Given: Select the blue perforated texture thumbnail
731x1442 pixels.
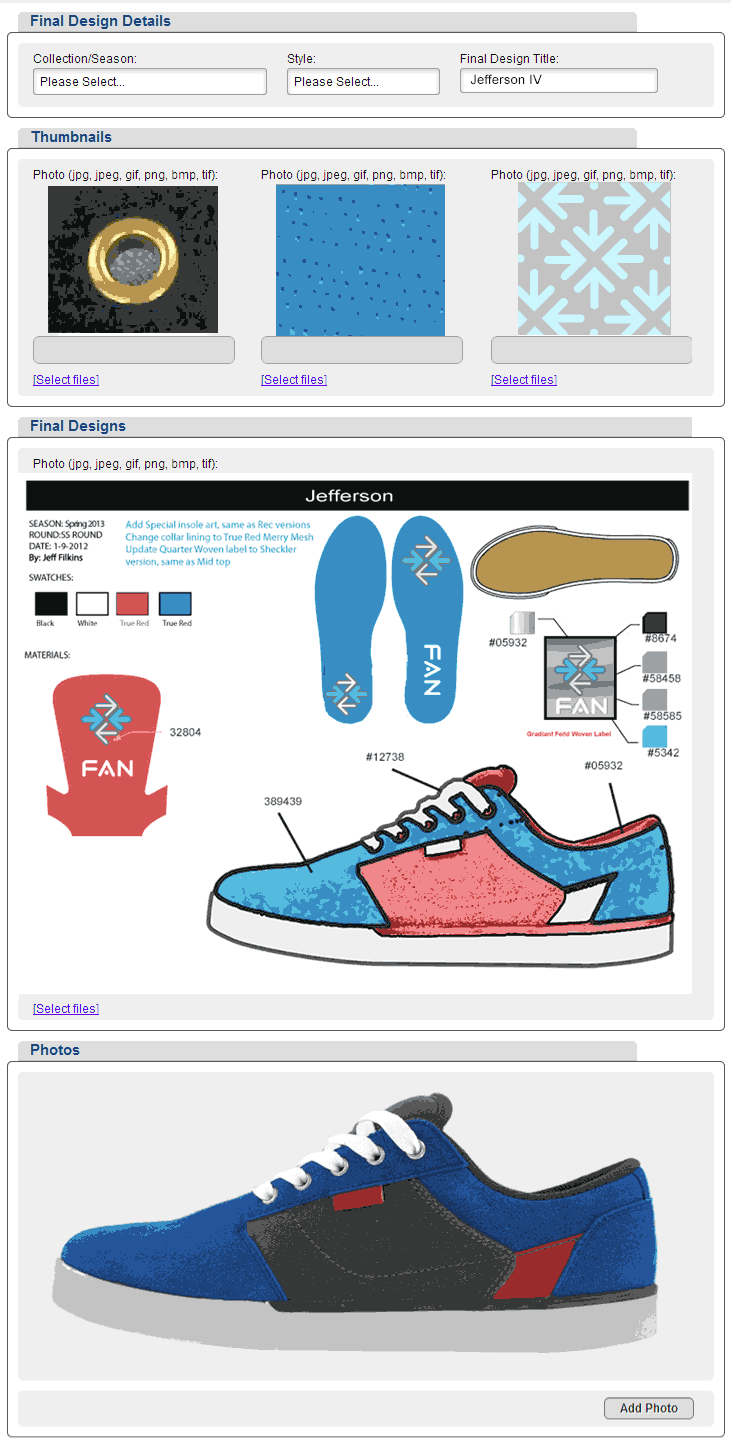Looking at the screenshot, I should (x=361, y=259).
